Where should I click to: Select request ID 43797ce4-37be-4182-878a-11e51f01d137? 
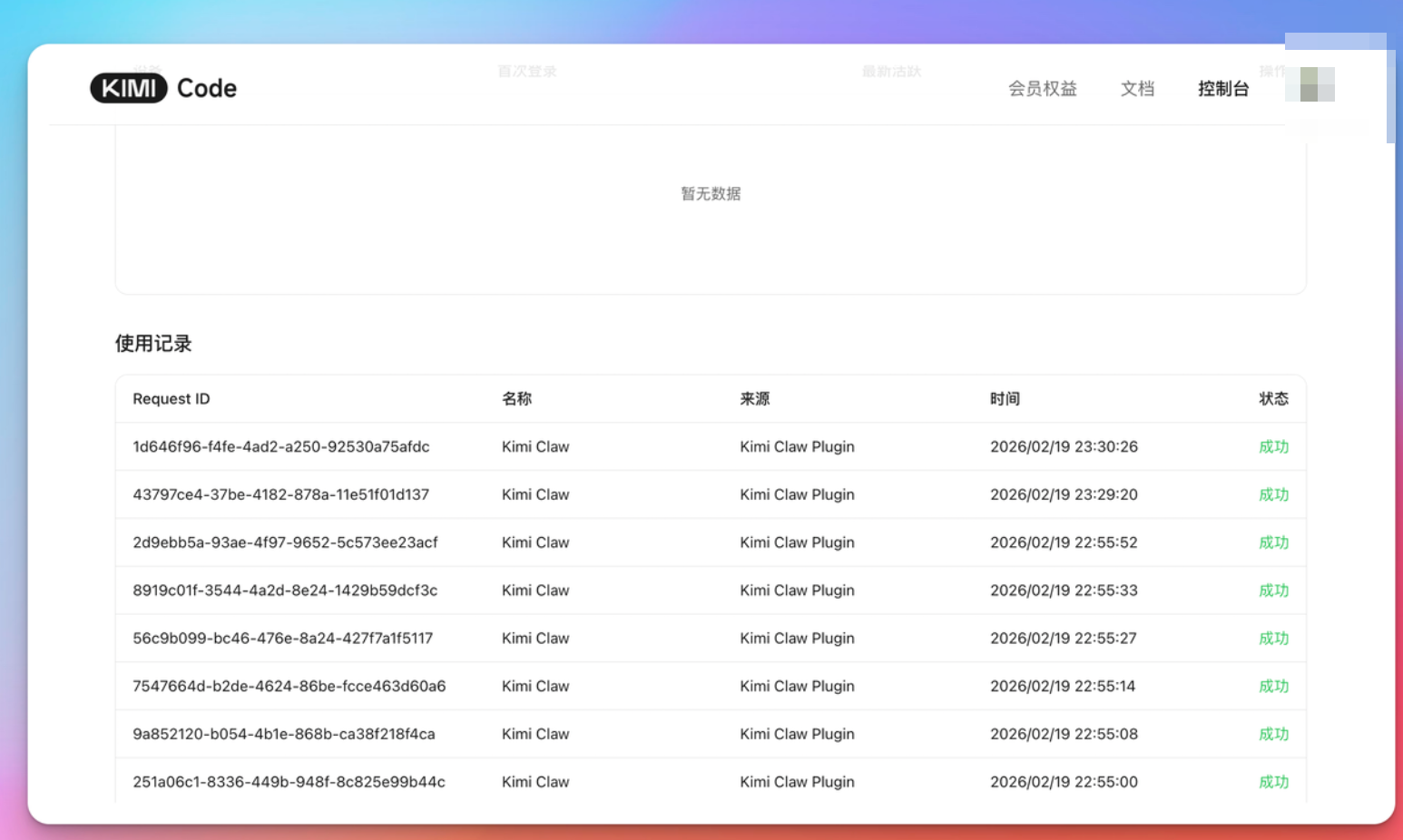point(280,494)
